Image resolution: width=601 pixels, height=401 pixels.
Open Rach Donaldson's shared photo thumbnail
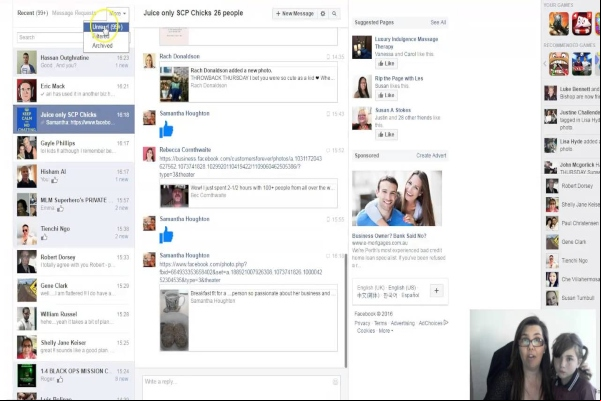coord(174,84)
